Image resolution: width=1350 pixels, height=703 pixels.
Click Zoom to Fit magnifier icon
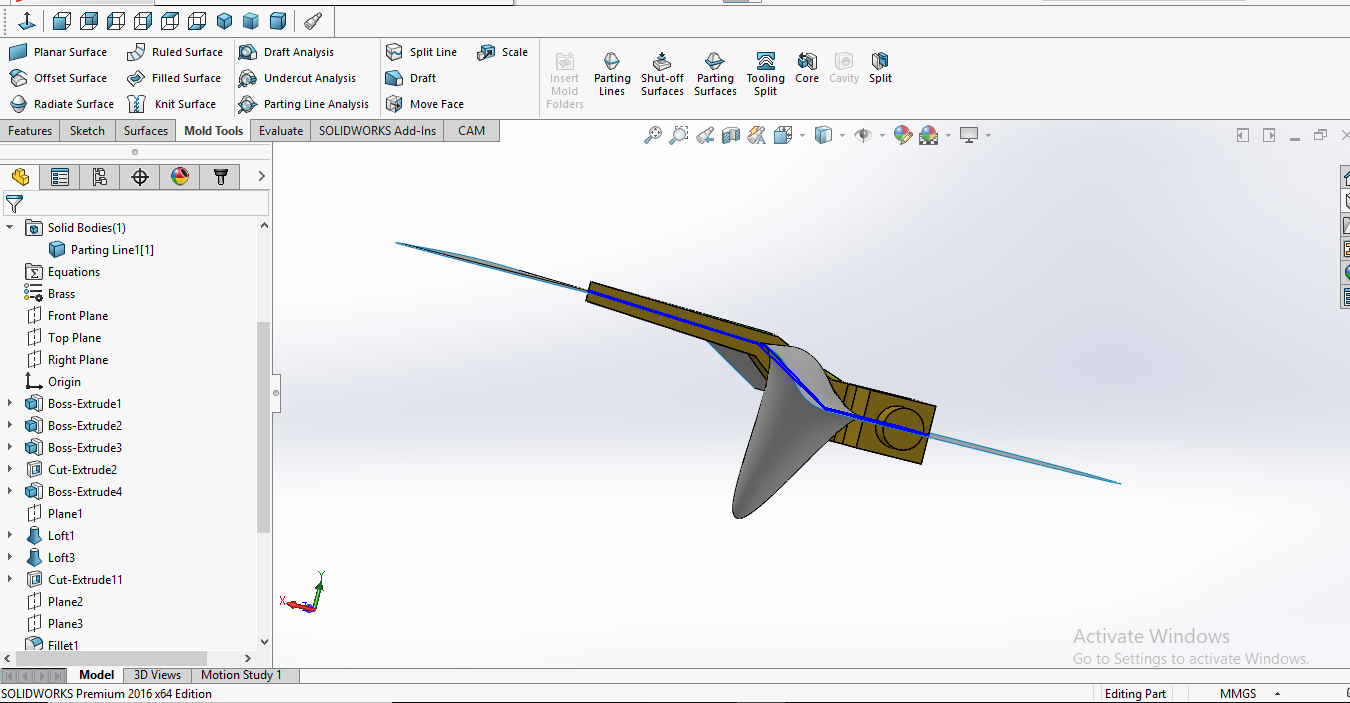click(653, 135)
